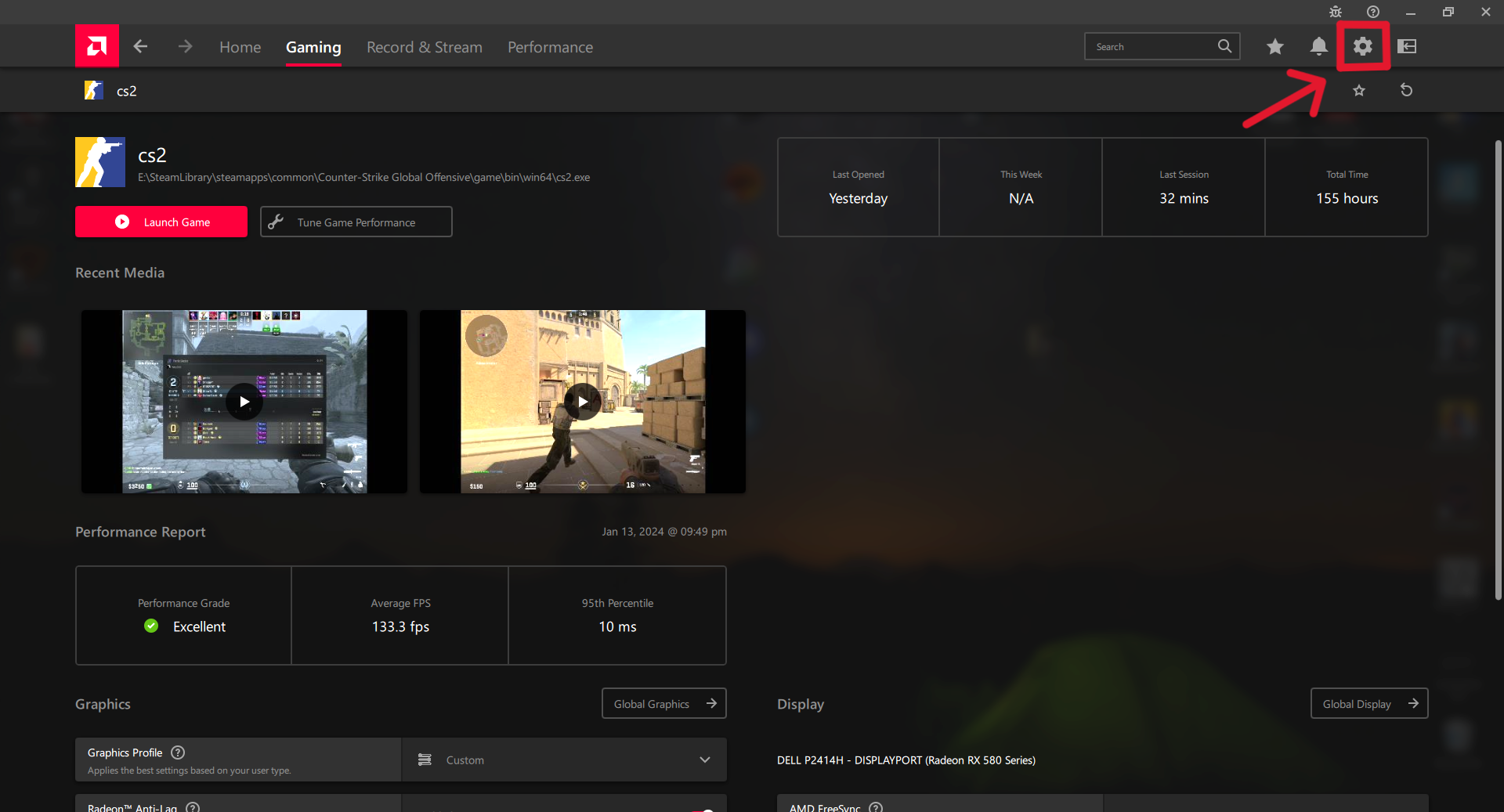Click the Recent Media heading
The image size is (1504, 812).
pos(120,272)
